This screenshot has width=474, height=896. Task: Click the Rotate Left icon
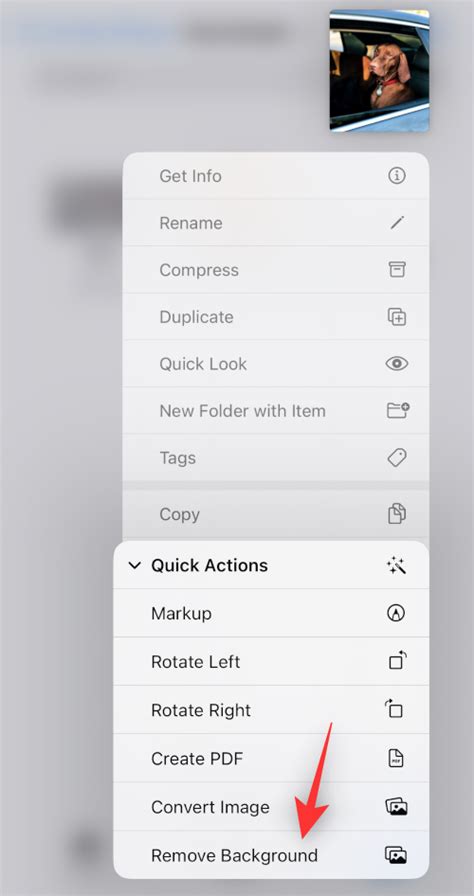(x=397, y=661)
